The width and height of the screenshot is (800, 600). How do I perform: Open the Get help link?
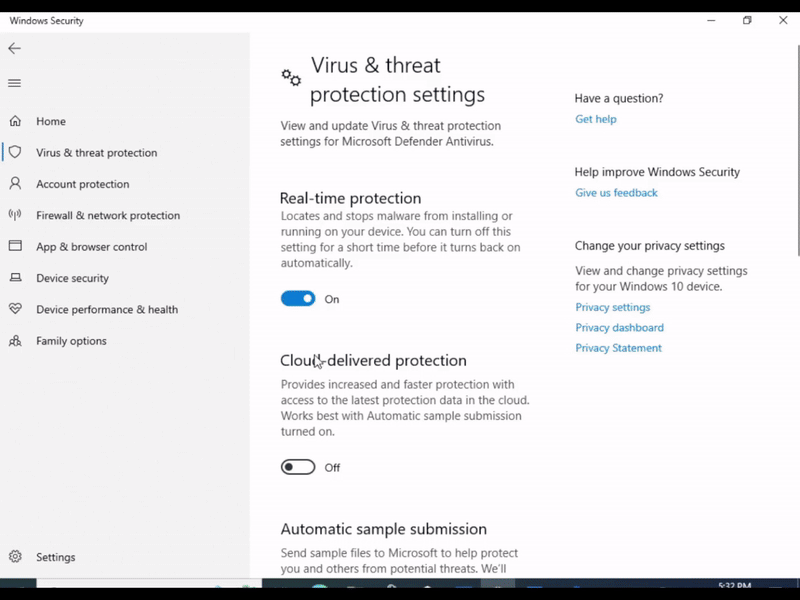click(596, 119)
